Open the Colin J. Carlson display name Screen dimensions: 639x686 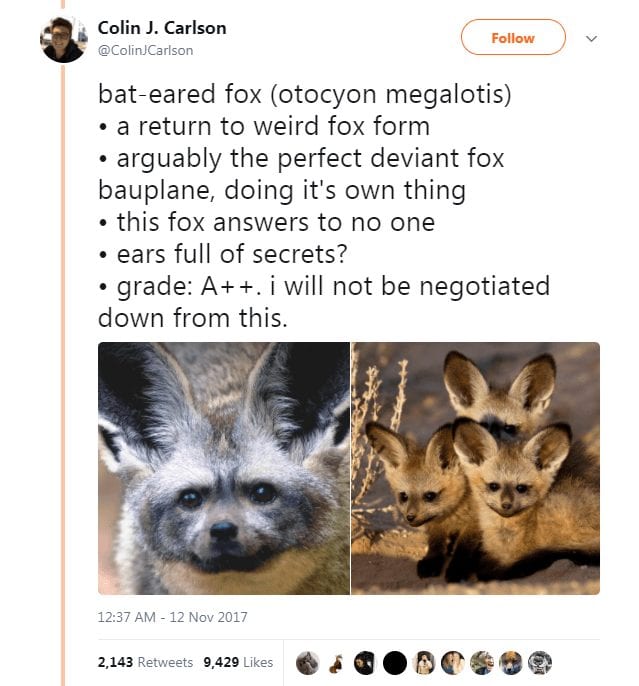[x=162, y=28]
